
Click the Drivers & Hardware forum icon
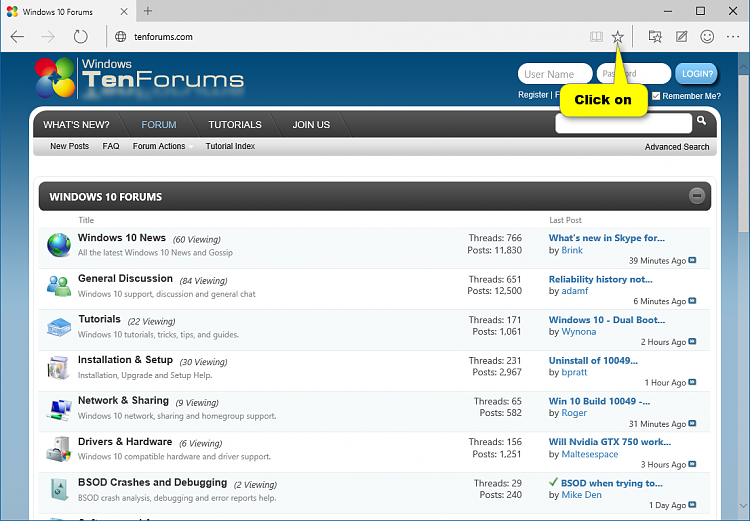point(59,449)
